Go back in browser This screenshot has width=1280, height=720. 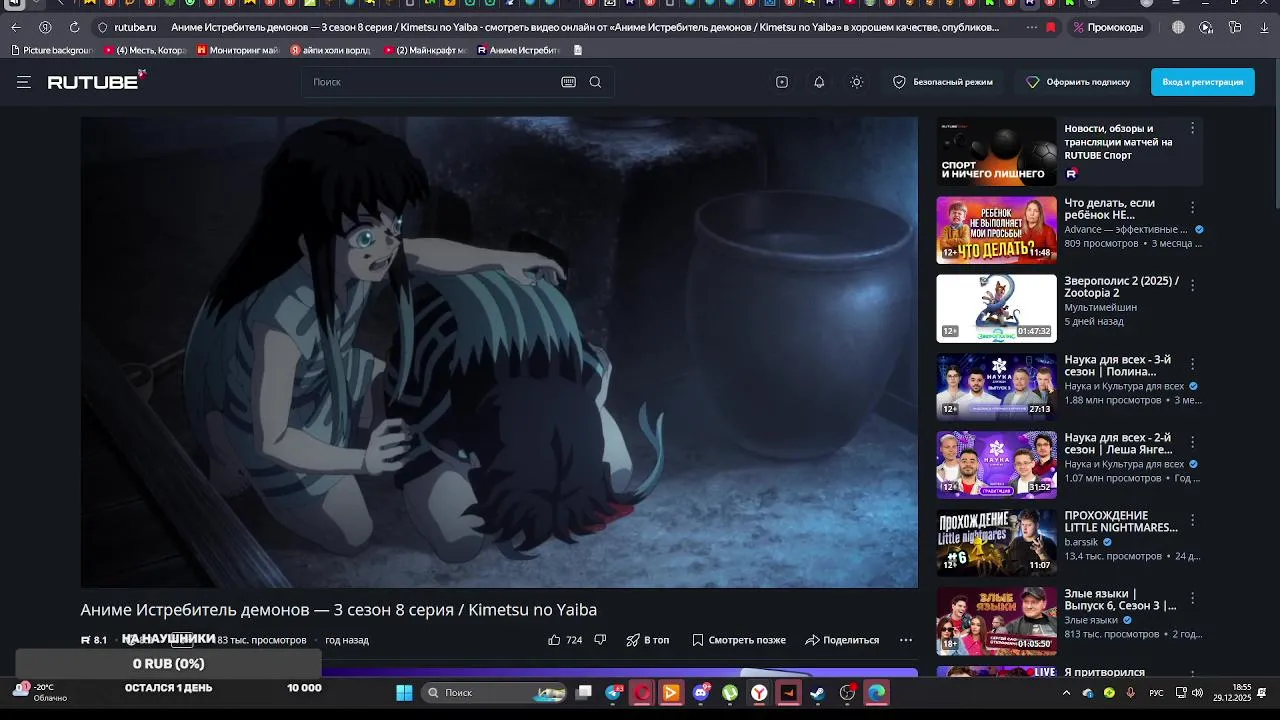pyautogui.click(x=15, y=27)
